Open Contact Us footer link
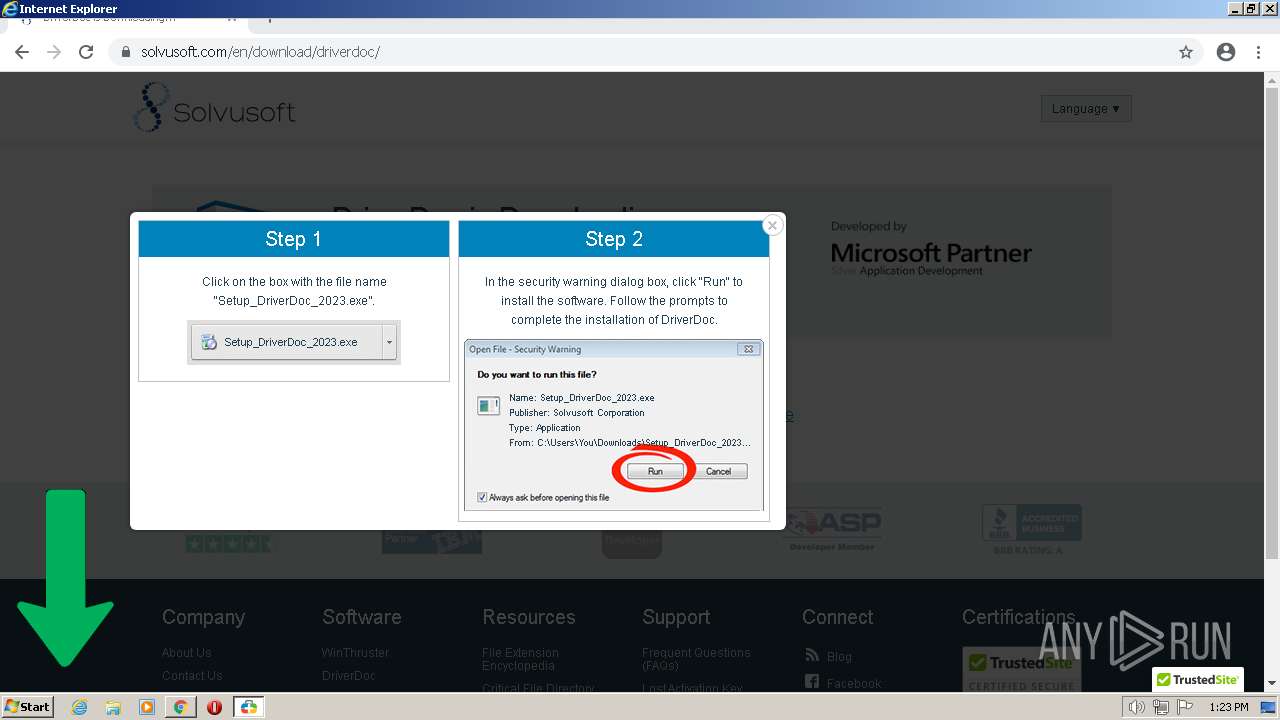The width and height of the screenshot is (1280, 720). point(192,675)
